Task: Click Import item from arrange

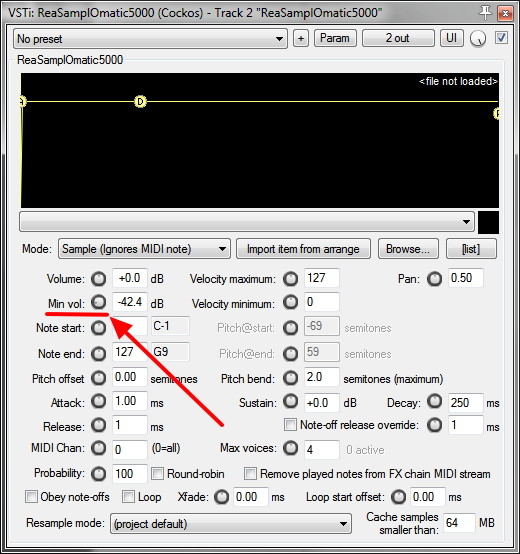Action: pos(303,249)
